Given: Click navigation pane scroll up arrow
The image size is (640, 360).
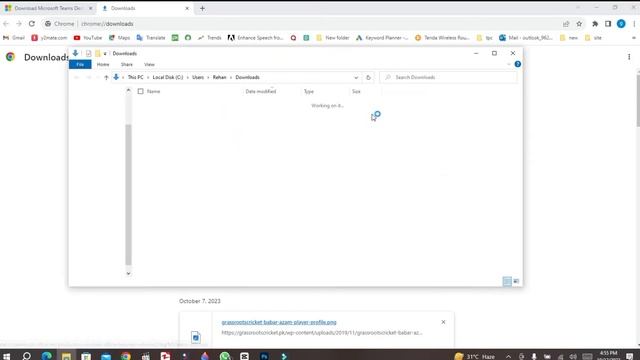Looking at the screenshot, I should coord(129,90).
